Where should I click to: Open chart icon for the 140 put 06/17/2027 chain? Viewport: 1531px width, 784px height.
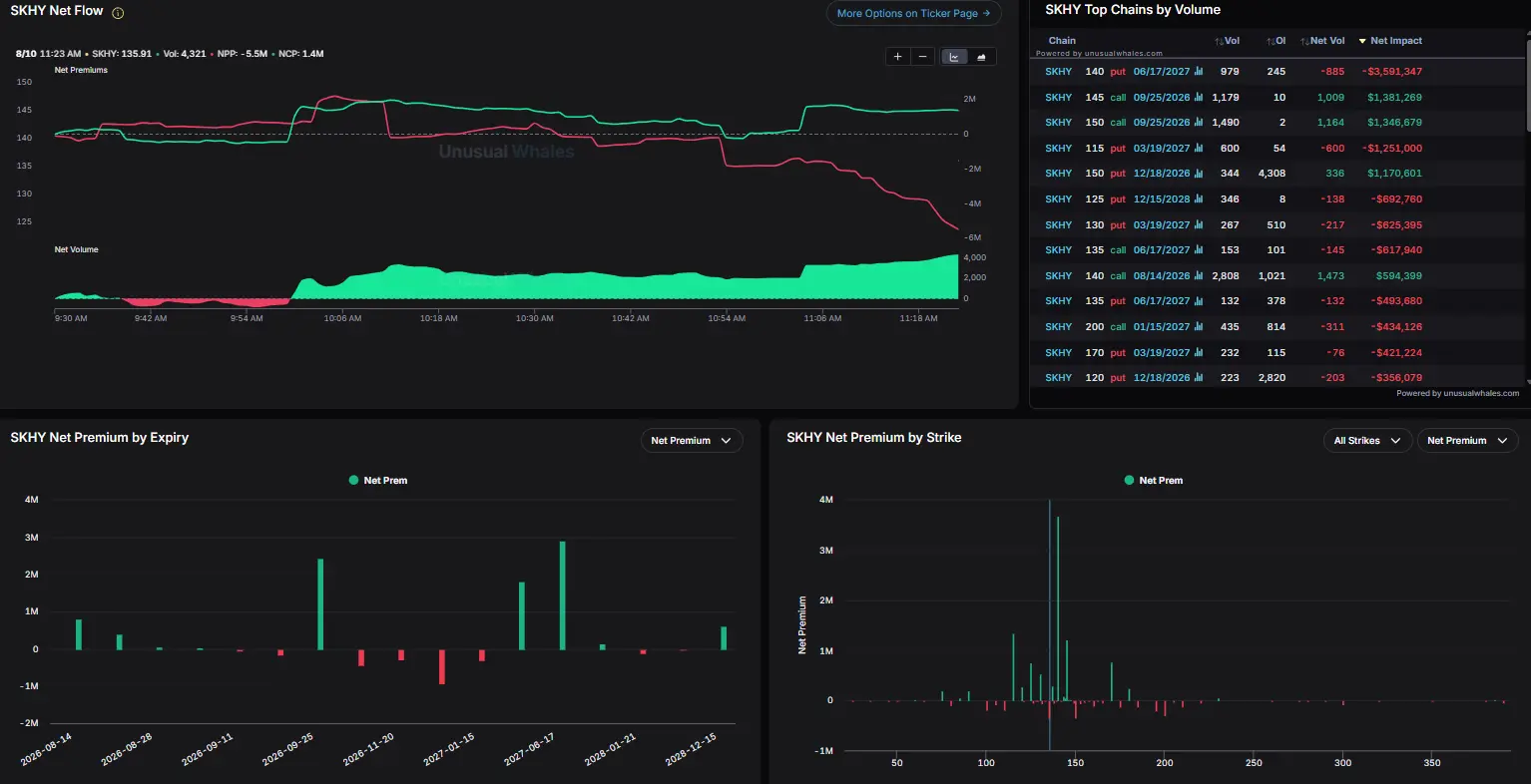coord(1199,72)
